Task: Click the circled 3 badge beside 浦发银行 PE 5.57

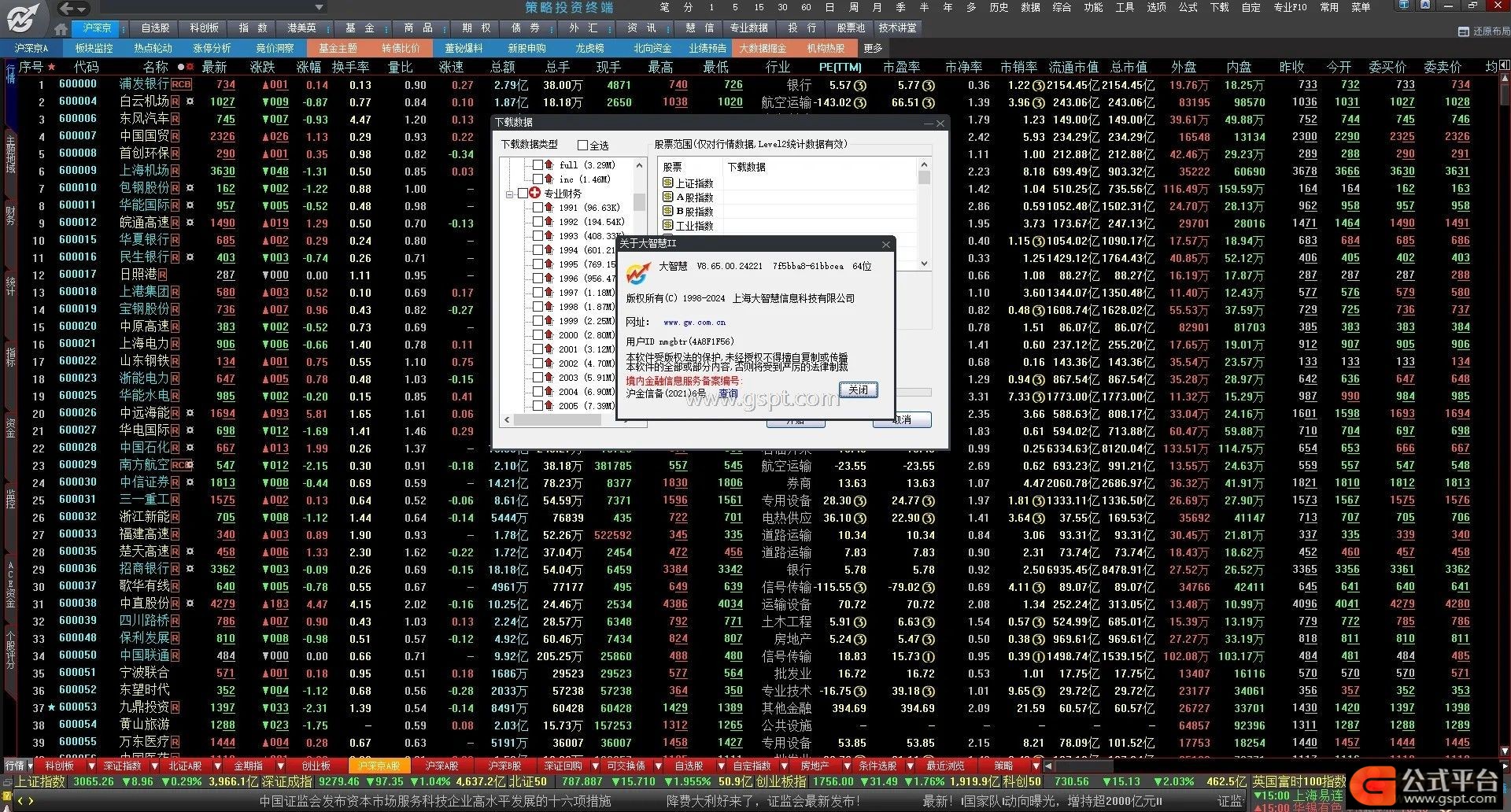Action: pos(860,85)
